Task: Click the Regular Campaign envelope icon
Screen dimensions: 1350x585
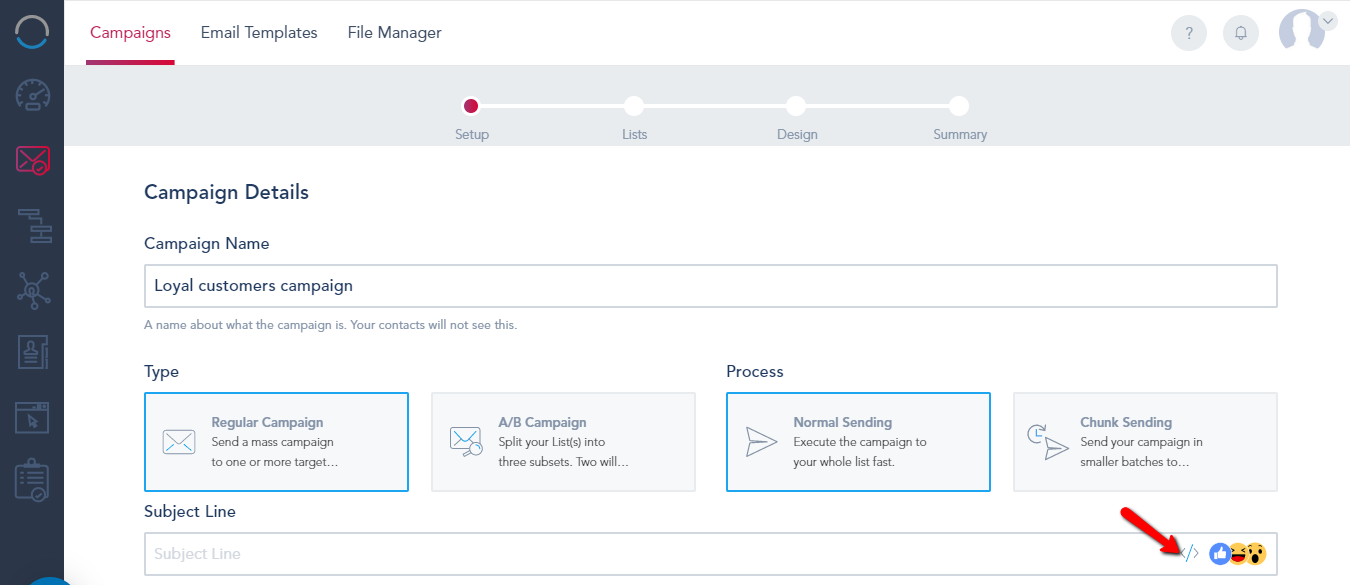Action: pos(179,442)
